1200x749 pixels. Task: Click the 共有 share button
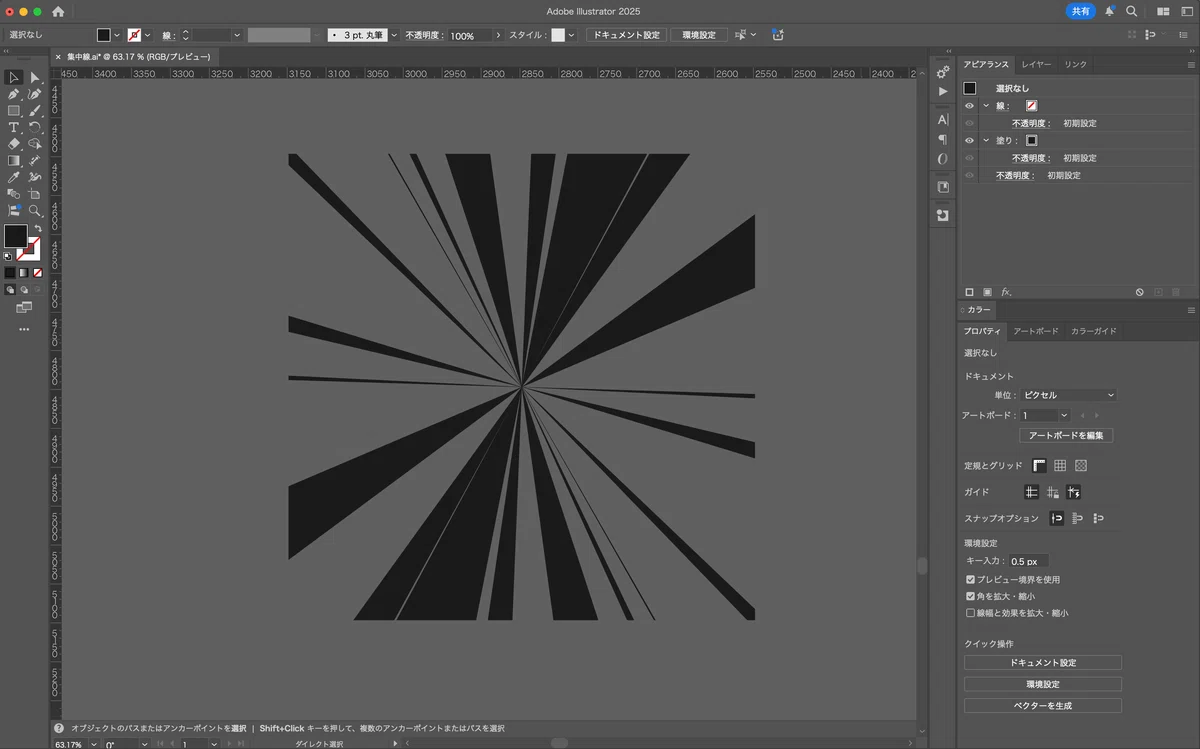(x=1081, y=11)
